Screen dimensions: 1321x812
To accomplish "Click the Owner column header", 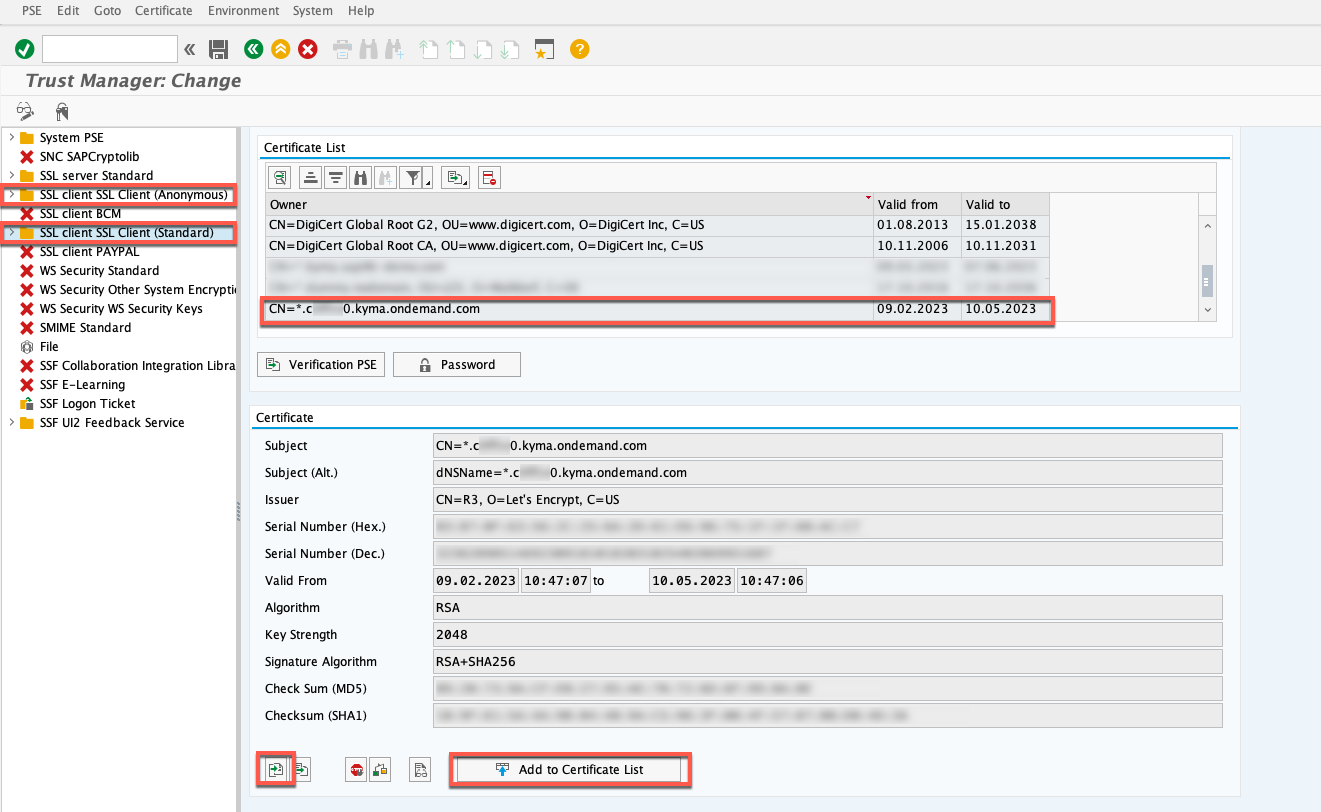I will pyautogui.click(x=569, y=204).
